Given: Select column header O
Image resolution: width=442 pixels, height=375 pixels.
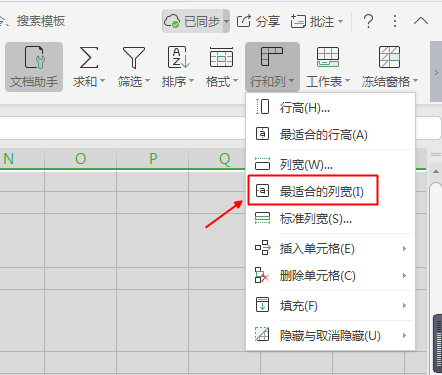Looking at the screenshot, I should pyautogui.click(x=81, y=159).
